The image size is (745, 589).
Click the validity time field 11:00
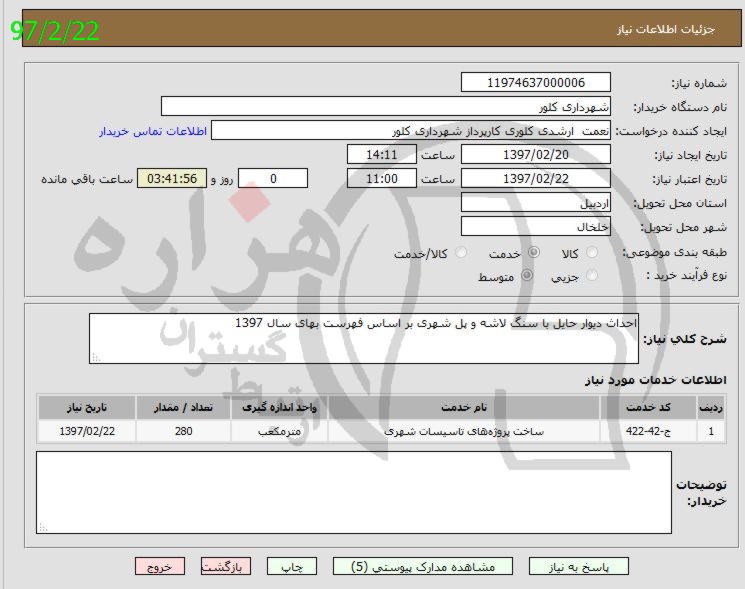click(x=382, y=179)
